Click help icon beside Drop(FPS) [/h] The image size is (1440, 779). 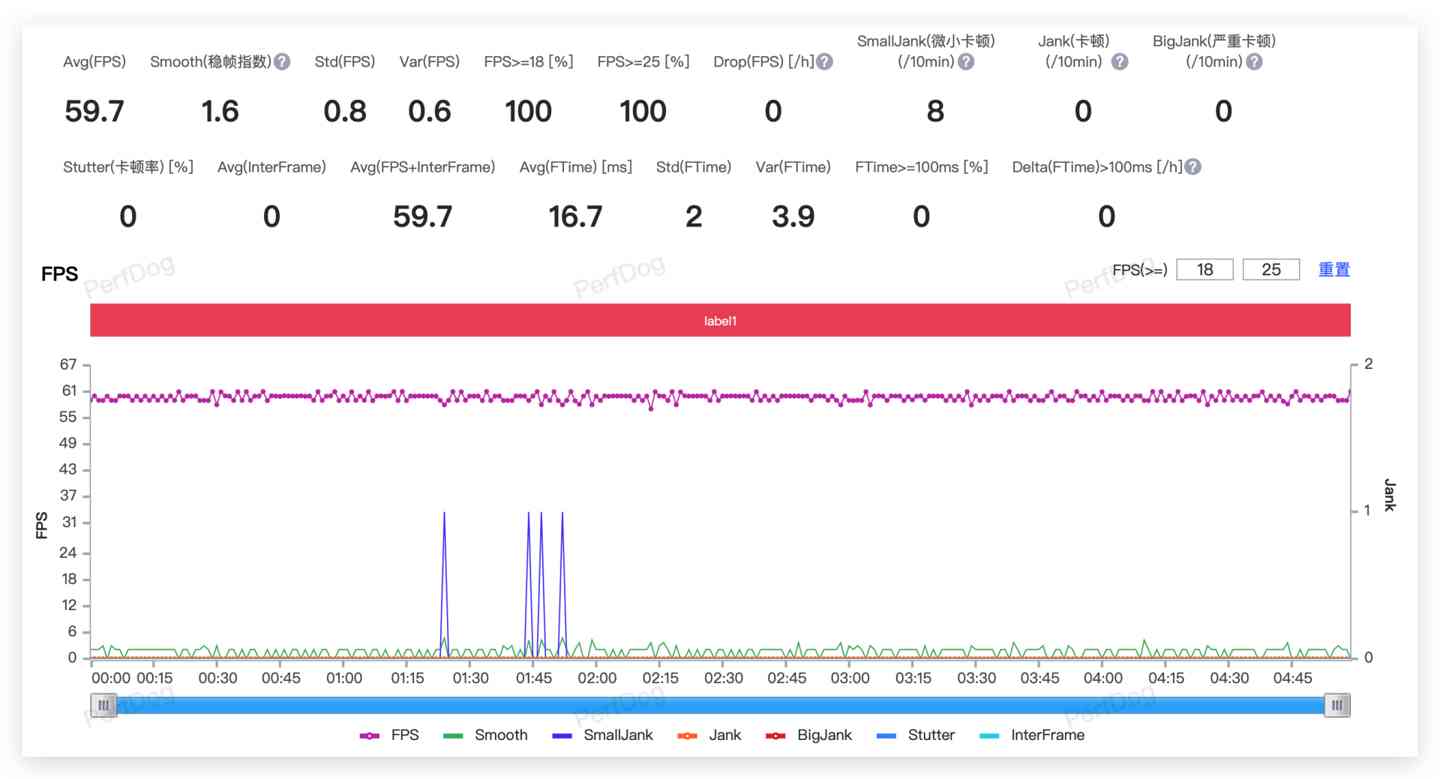824,62
